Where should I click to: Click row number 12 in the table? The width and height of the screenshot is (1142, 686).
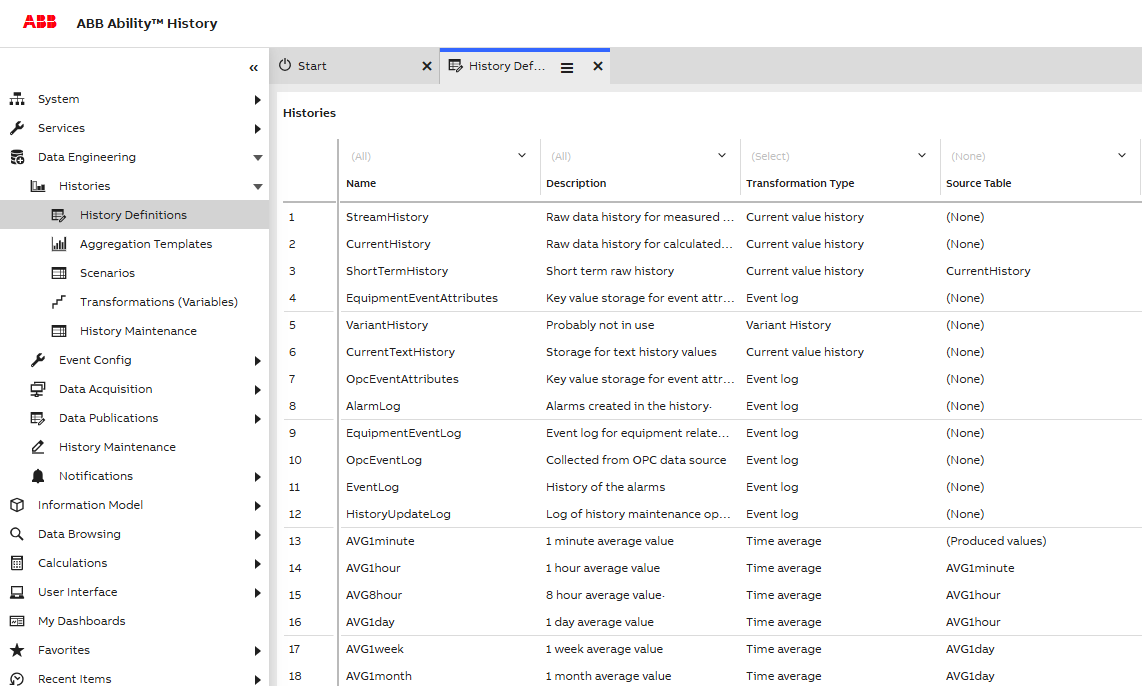pyautogui.click(x=295, y=514)
